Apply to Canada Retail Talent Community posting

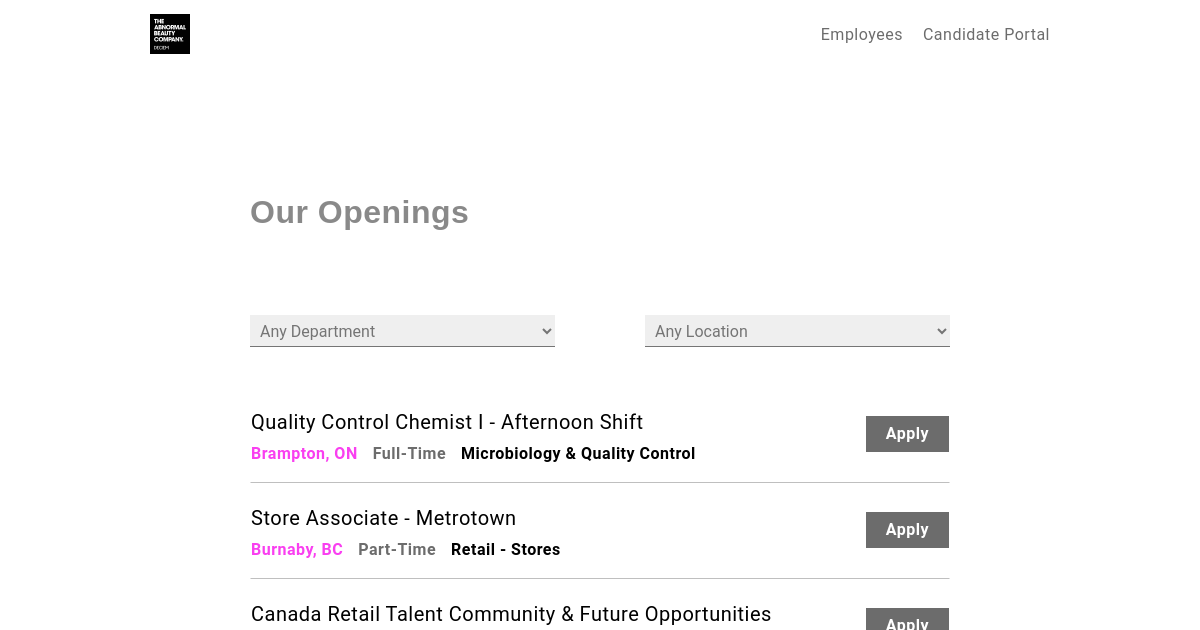907,620
